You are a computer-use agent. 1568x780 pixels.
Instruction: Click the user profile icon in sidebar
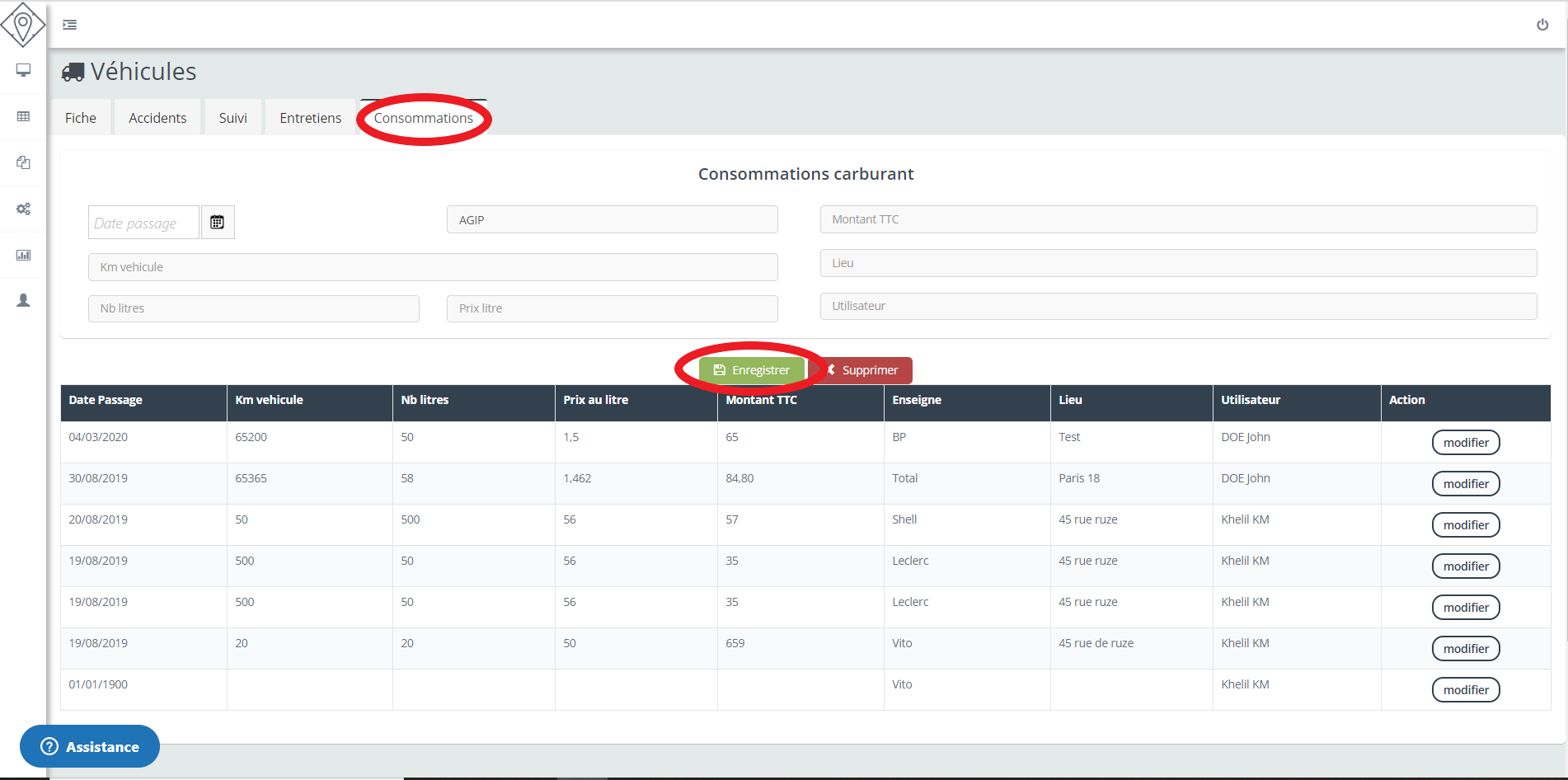pyautogui.click(x=23, y=300)
